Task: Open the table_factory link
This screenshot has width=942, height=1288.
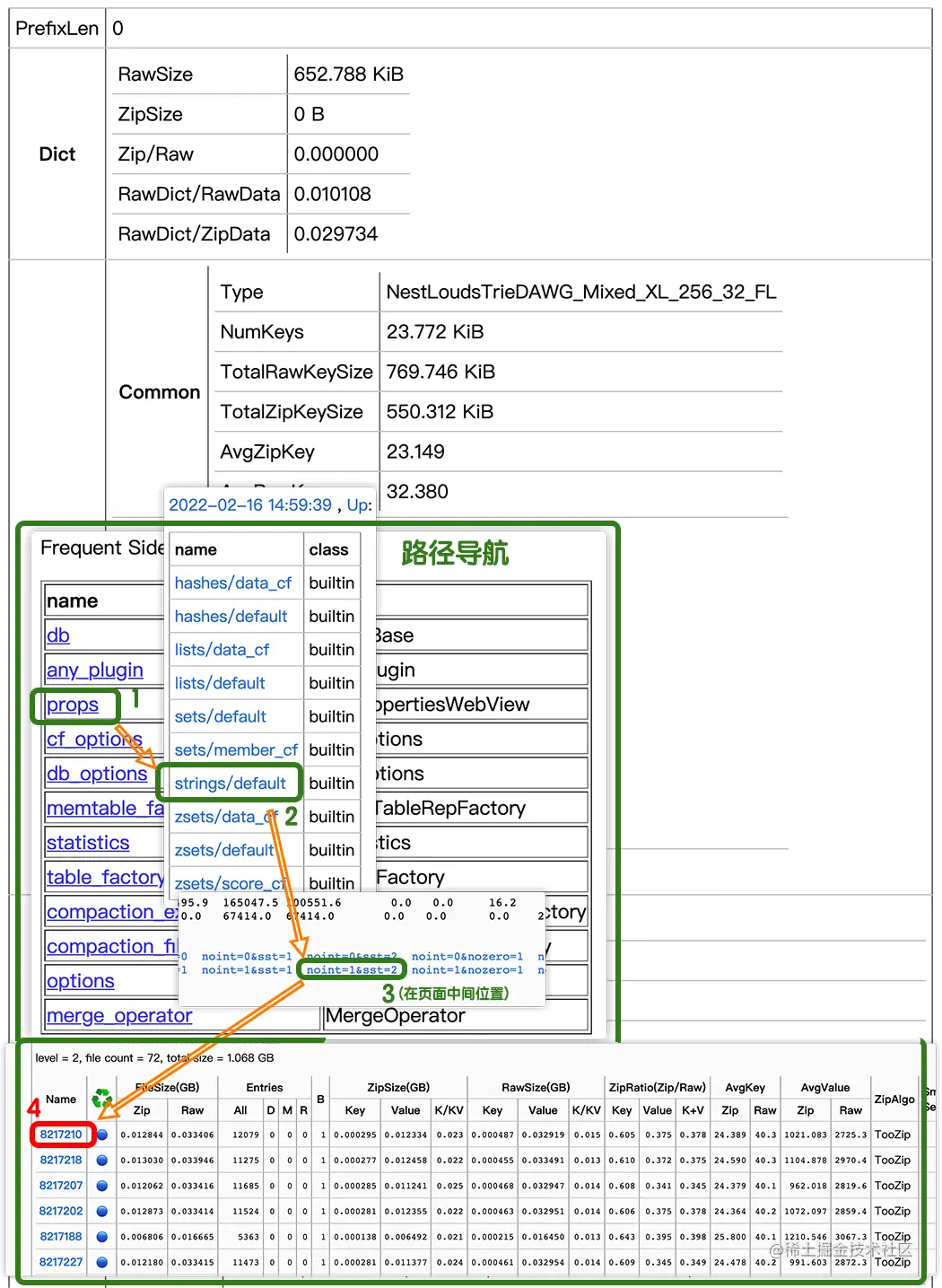Action: pyautogui.click(x=105, y=878)
